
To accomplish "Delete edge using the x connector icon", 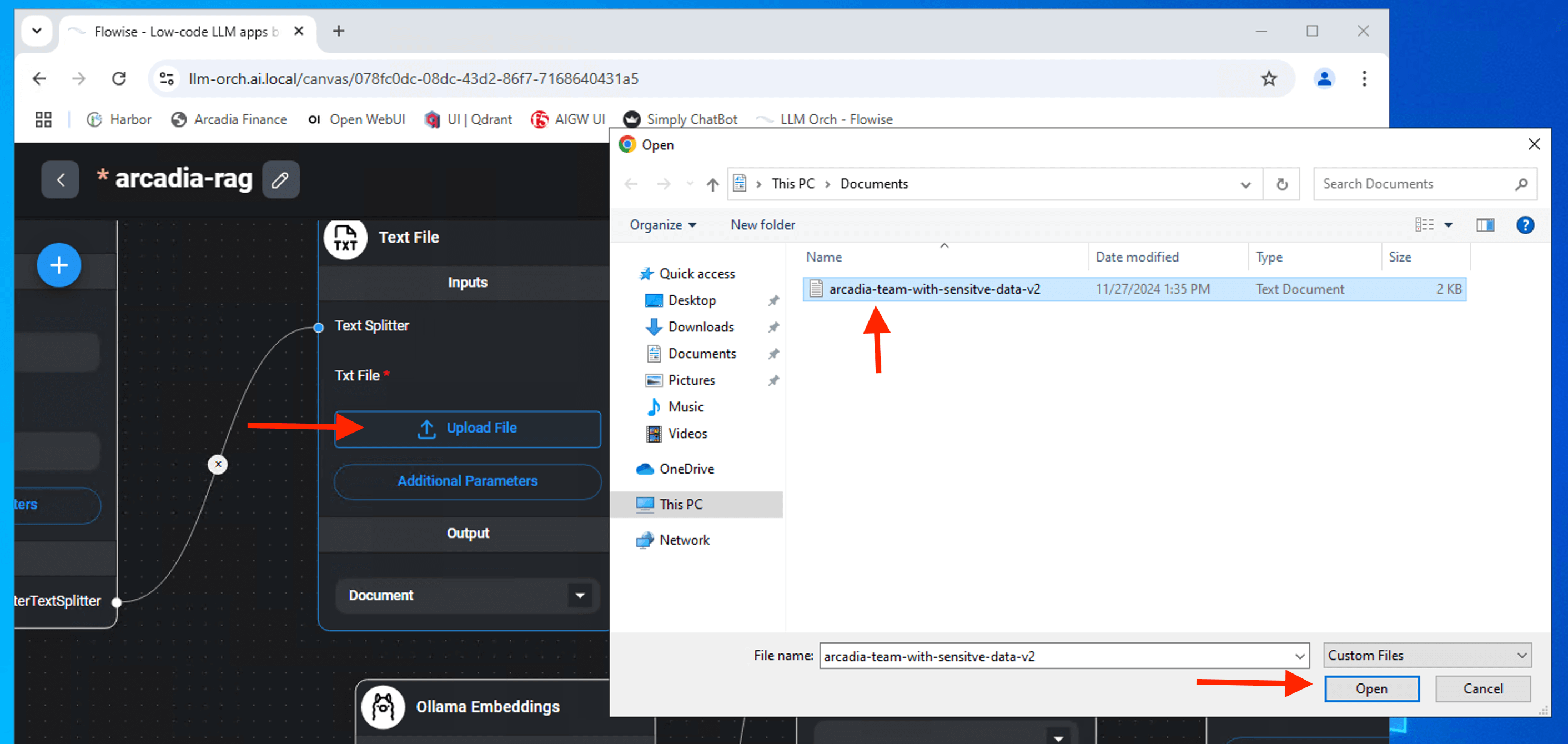I will tap(218, 465).
